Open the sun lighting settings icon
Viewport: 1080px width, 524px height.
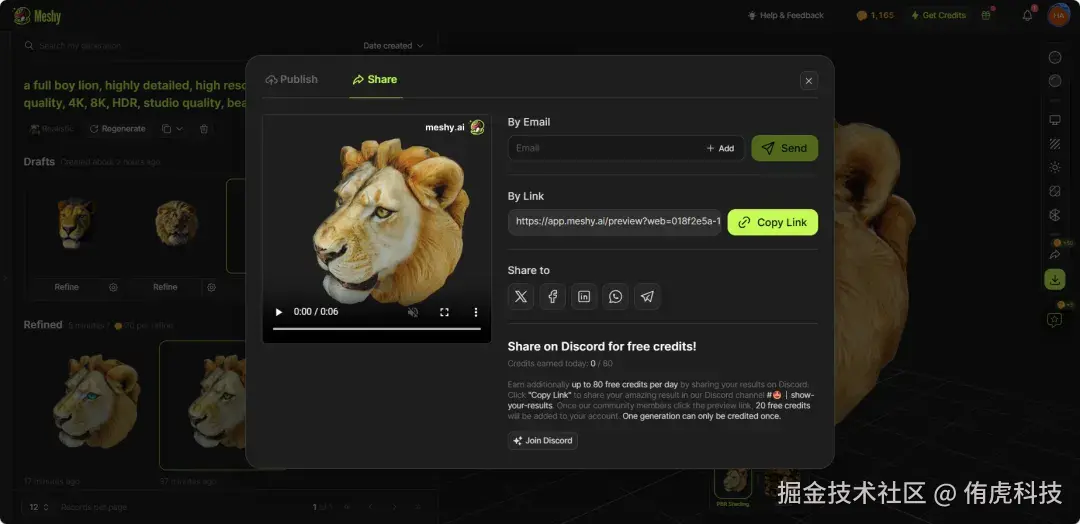(1055, 167)
